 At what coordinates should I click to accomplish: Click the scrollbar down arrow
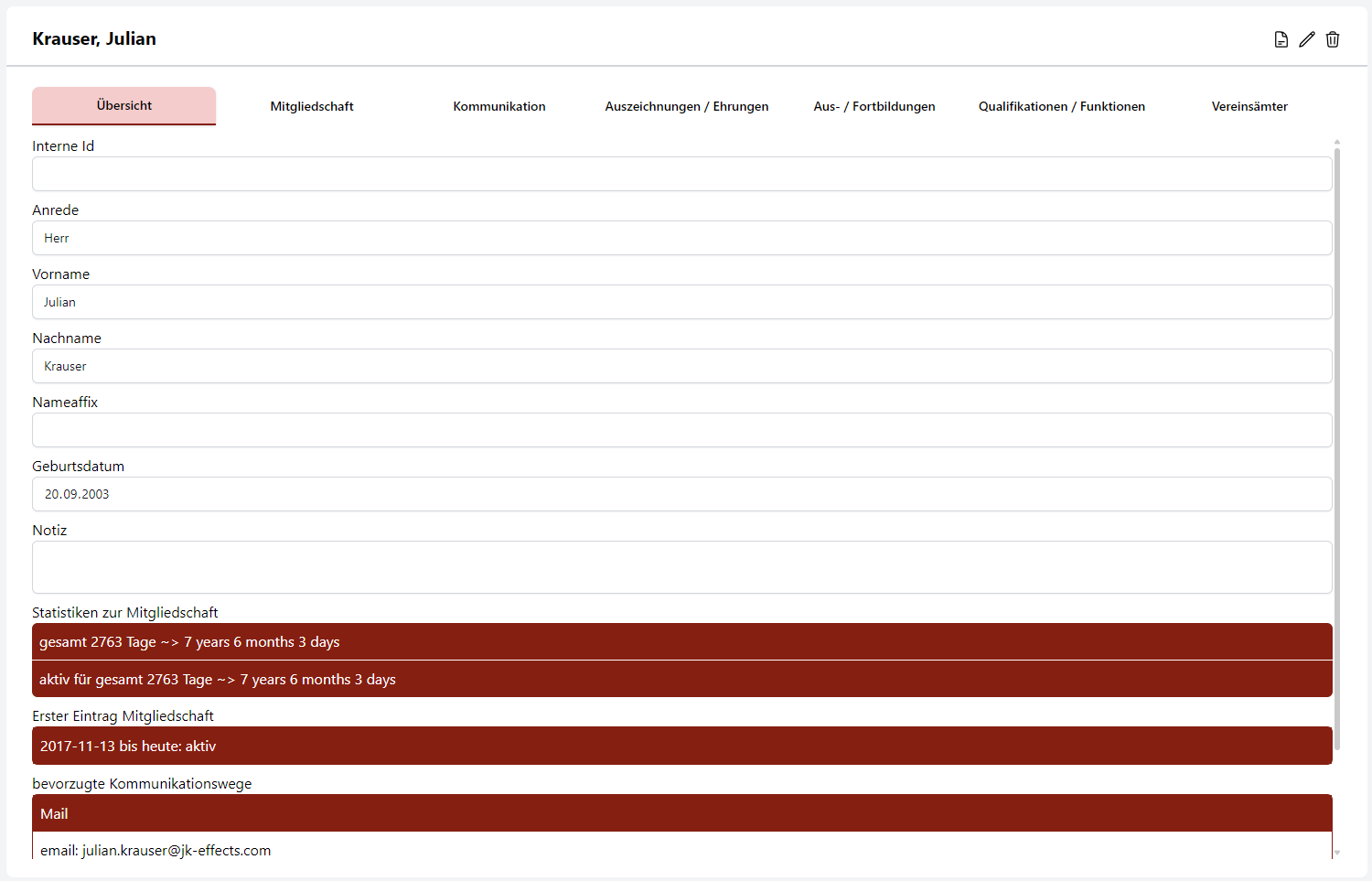coord(1337,853)
